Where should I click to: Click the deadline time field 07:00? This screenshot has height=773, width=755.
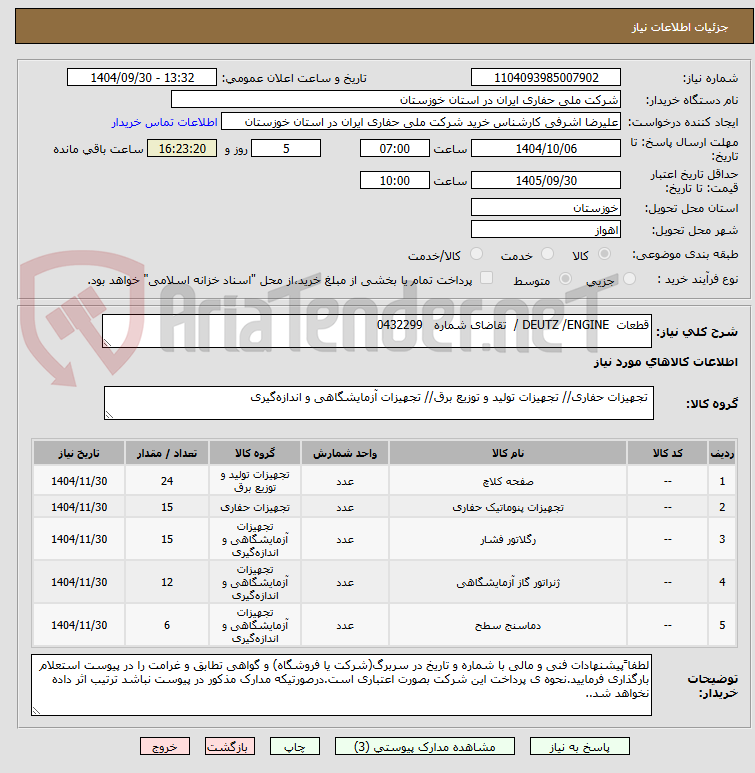(x=395, y=148)
